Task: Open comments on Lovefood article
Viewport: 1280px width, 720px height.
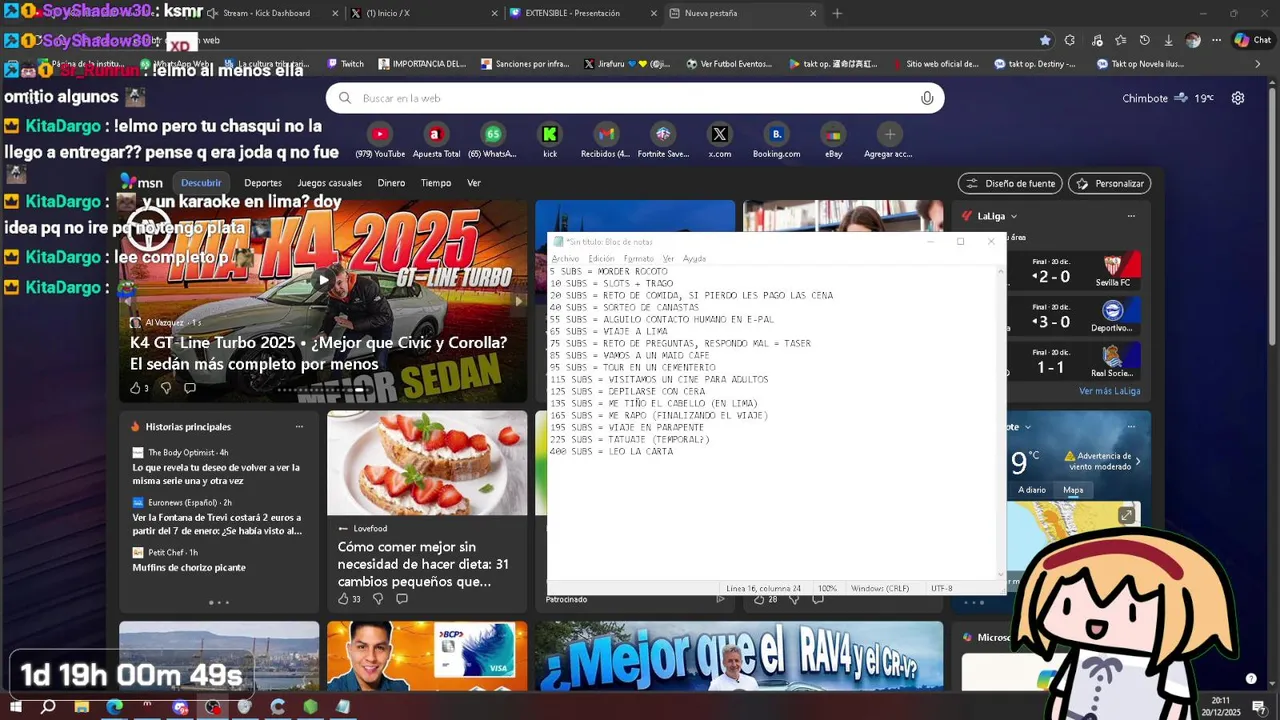Action: point(402,599)
